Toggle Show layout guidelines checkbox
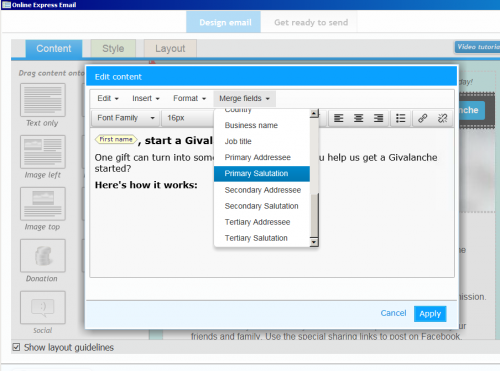 tap(16, 347)
